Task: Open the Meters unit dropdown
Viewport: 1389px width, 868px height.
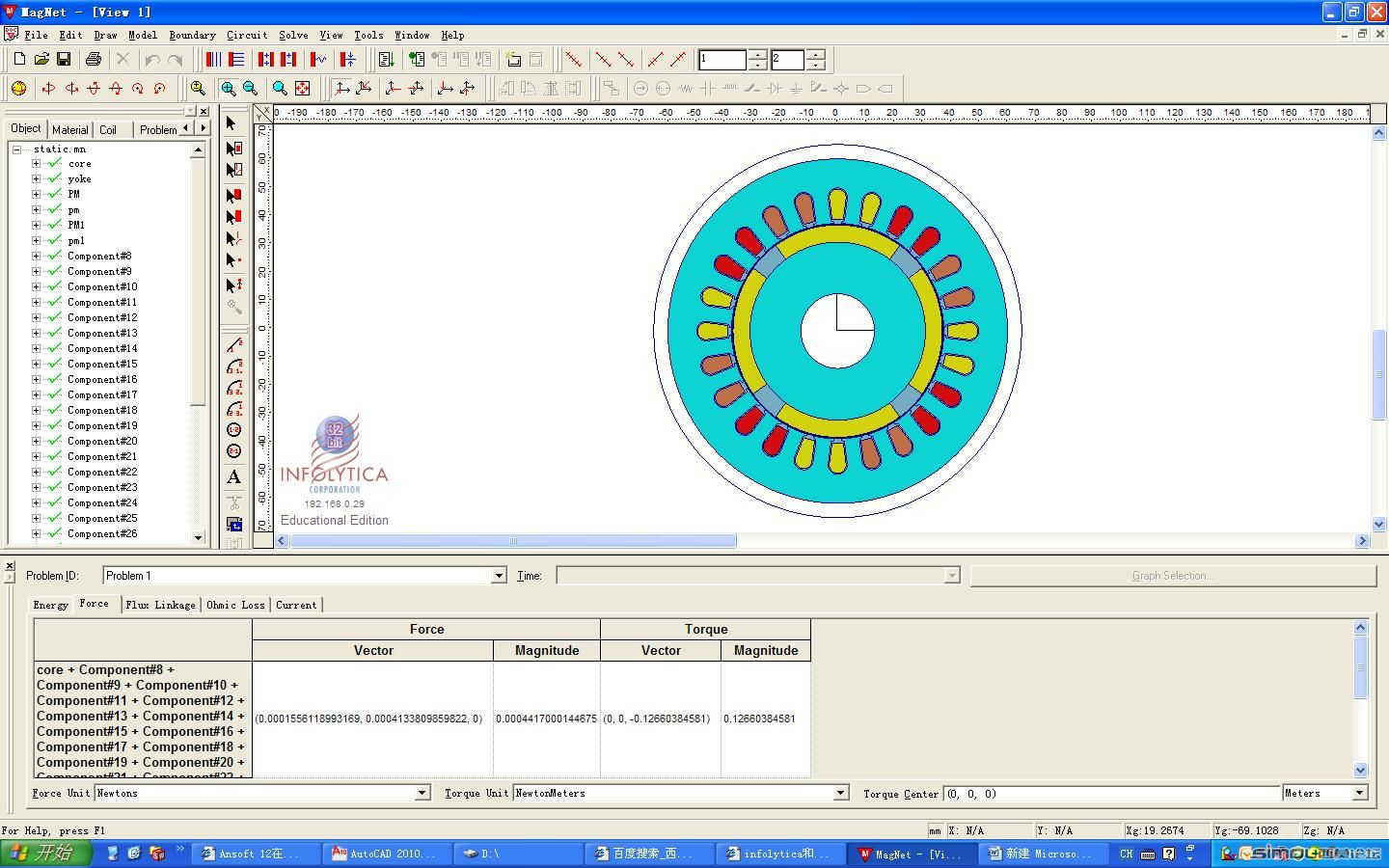Action: 1360,793
